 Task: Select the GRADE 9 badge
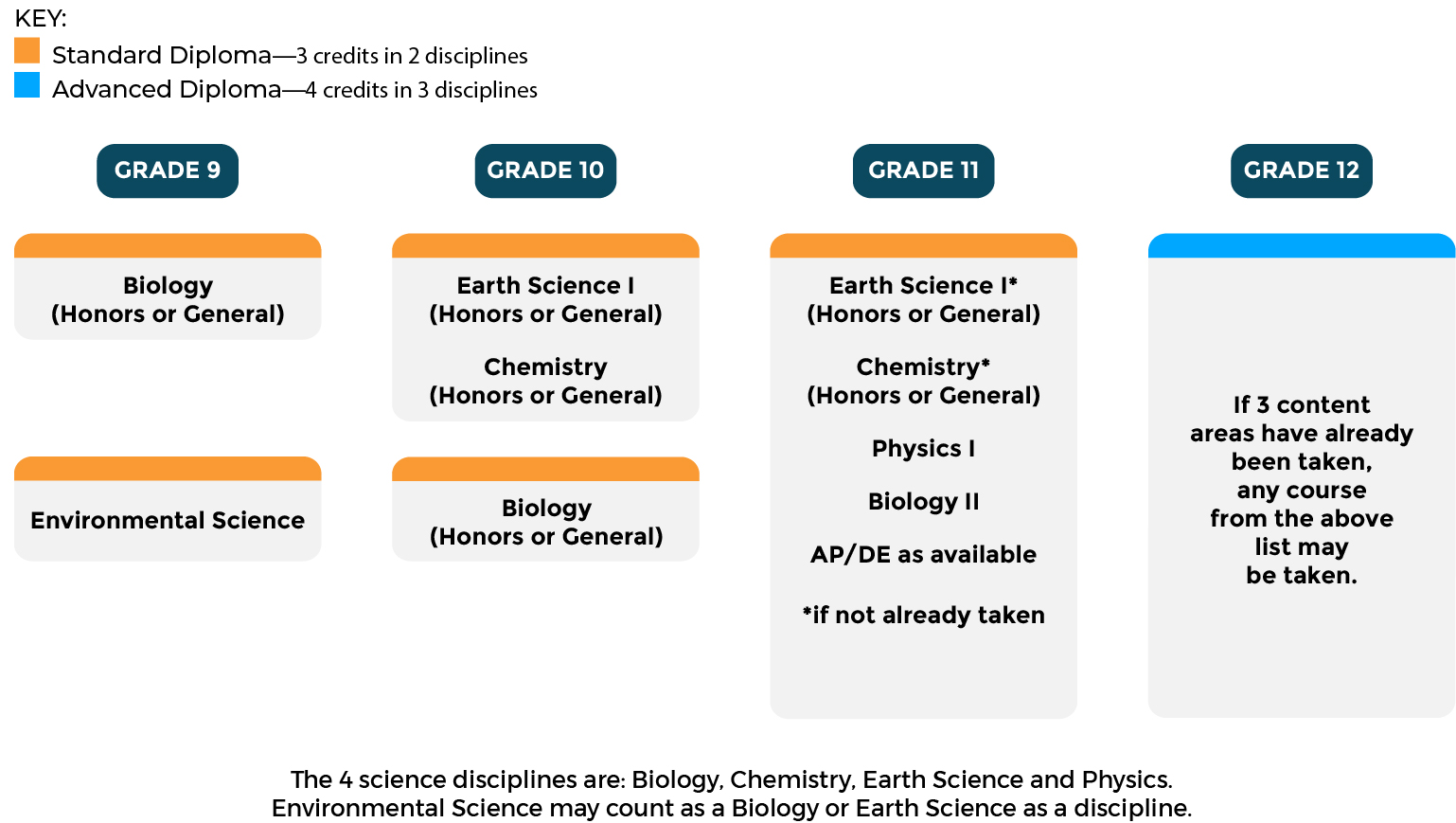coord(168,170)
